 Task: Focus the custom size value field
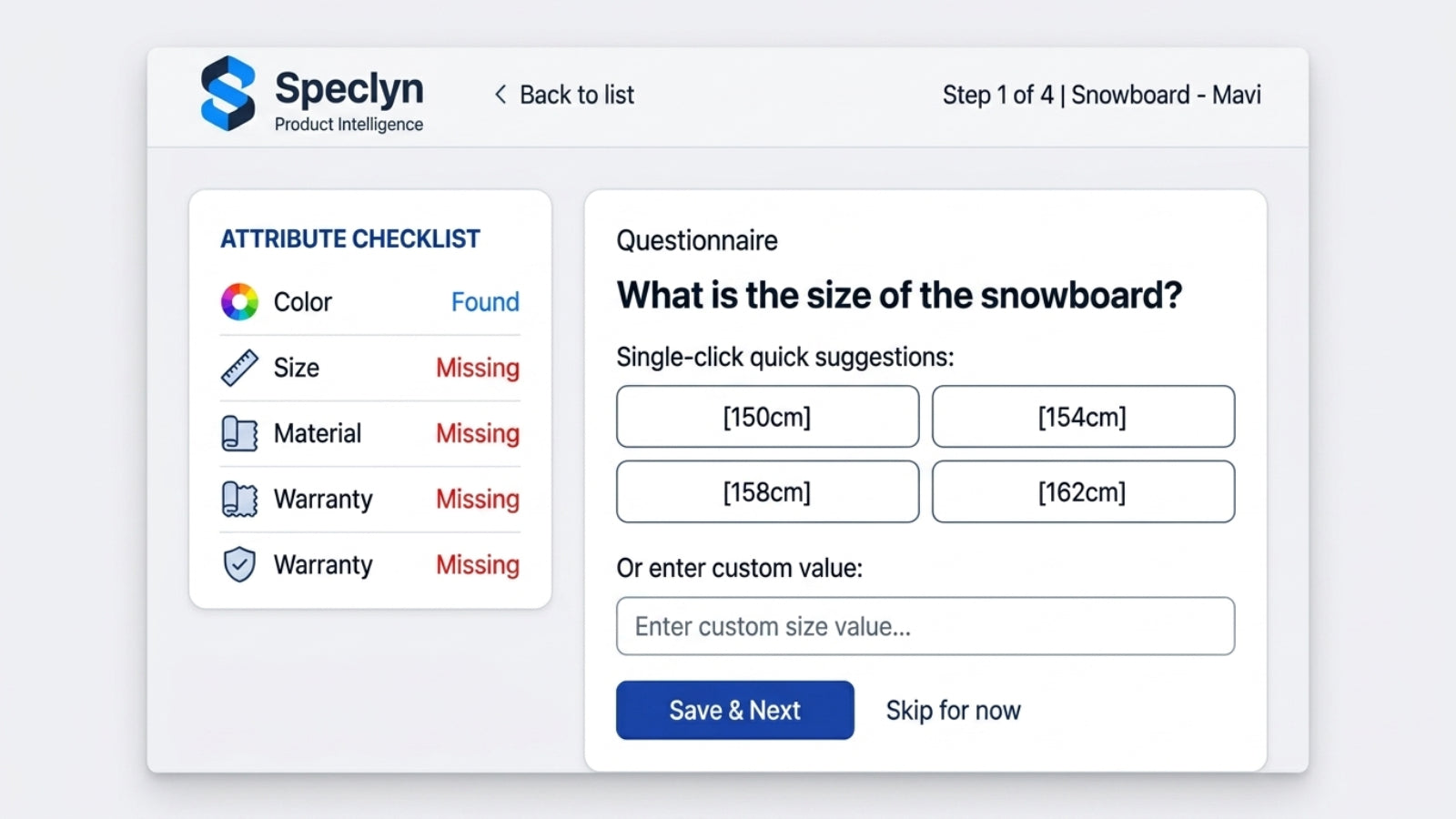[925, 626]
